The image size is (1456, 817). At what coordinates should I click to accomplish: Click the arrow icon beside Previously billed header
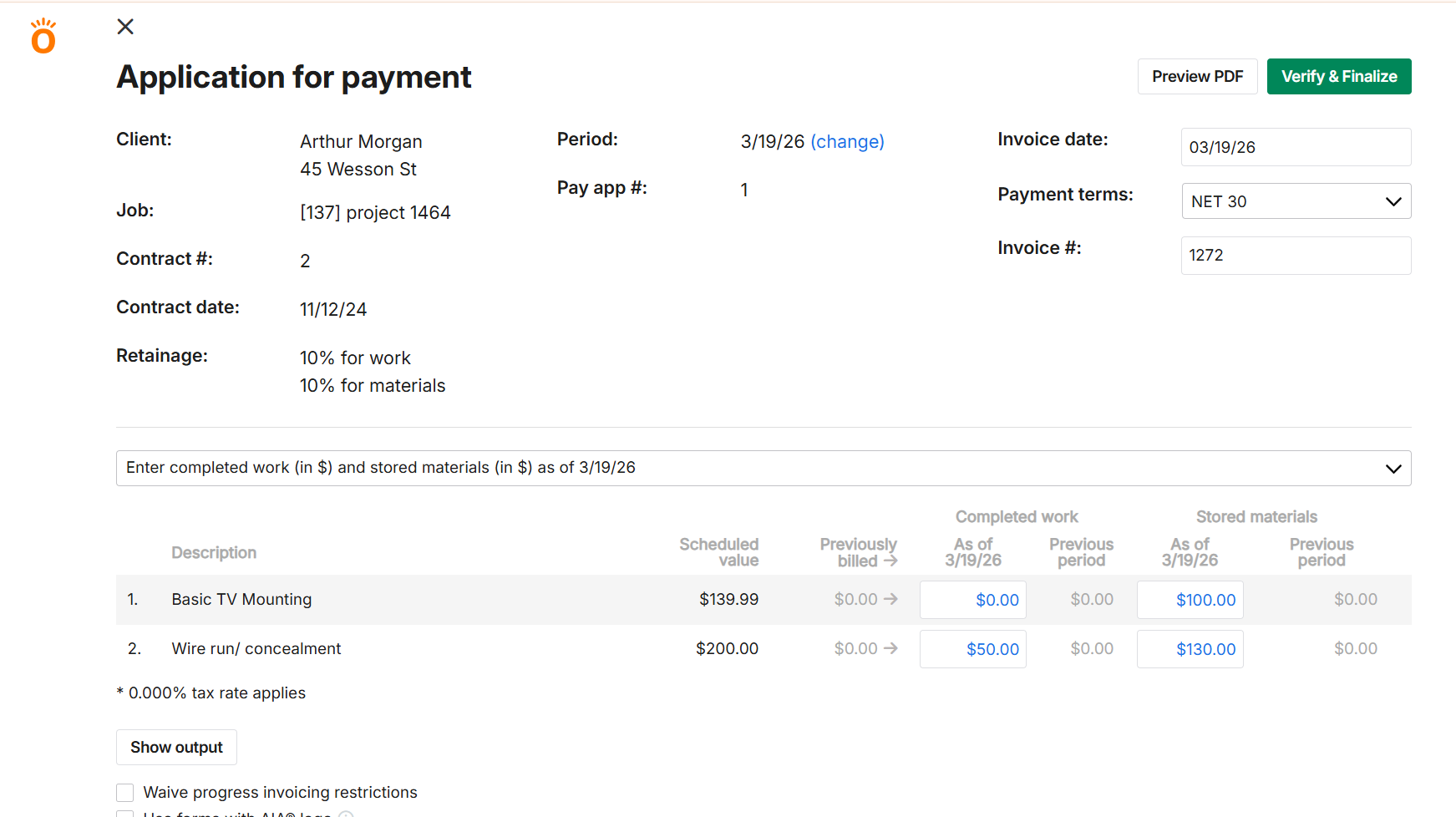[890, 561]
